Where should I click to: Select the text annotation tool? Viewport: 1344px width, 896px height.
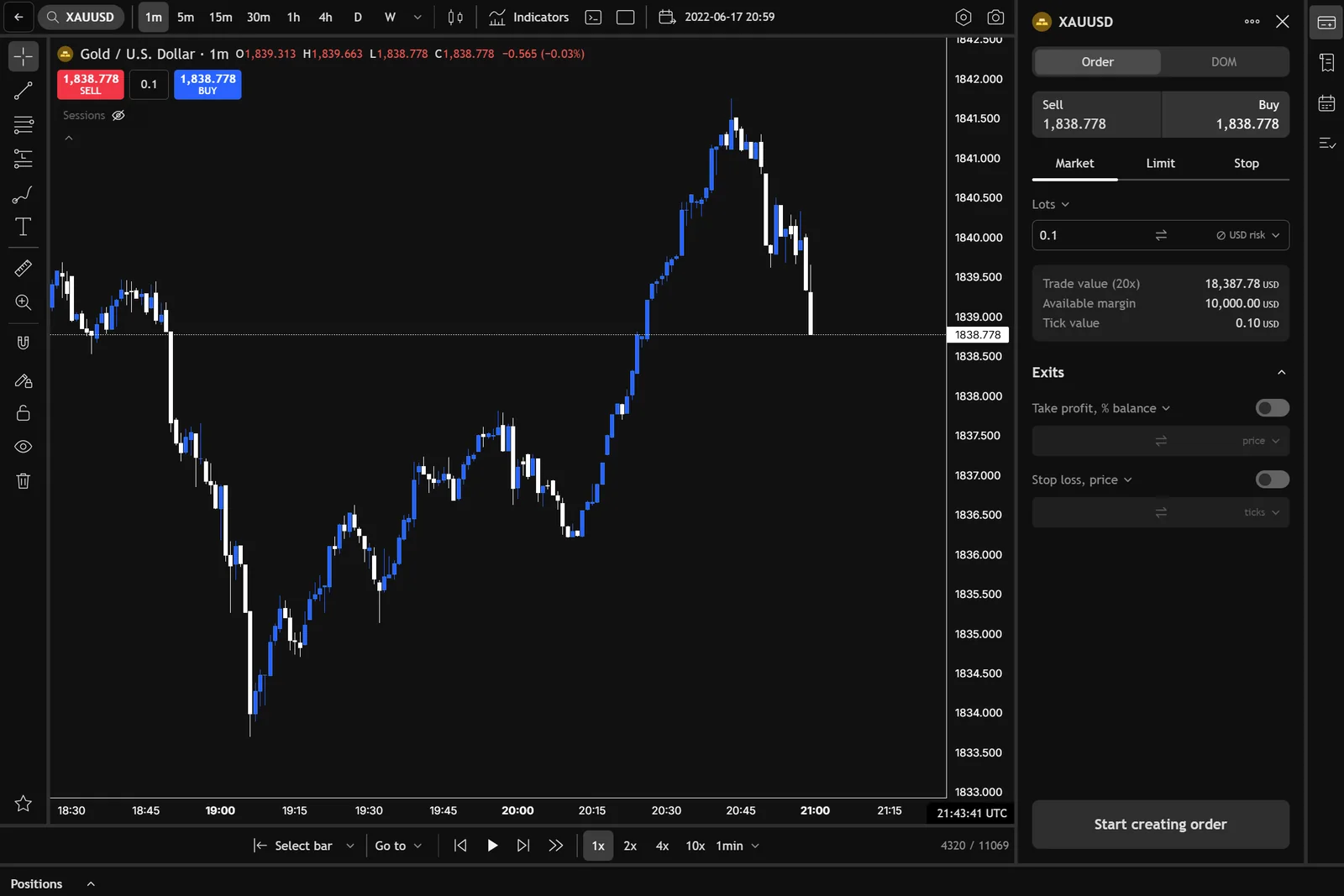tap(24, 227)
